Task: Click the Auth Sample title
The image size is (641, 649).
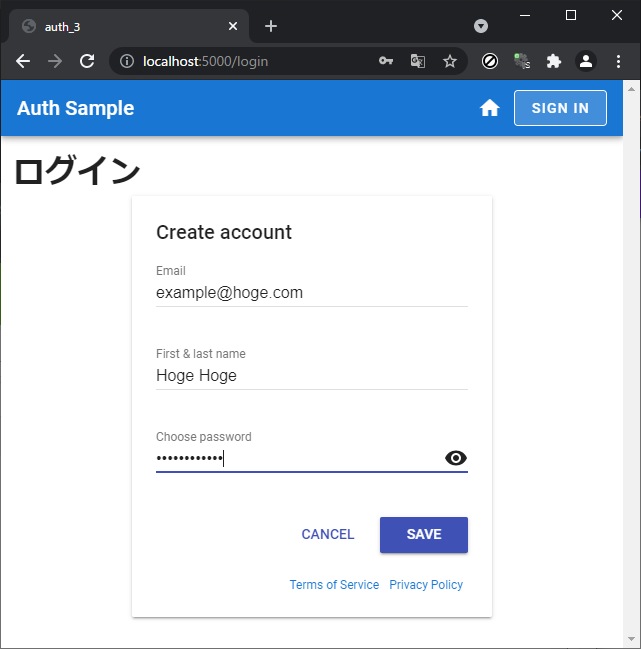Action: (75, 108)
